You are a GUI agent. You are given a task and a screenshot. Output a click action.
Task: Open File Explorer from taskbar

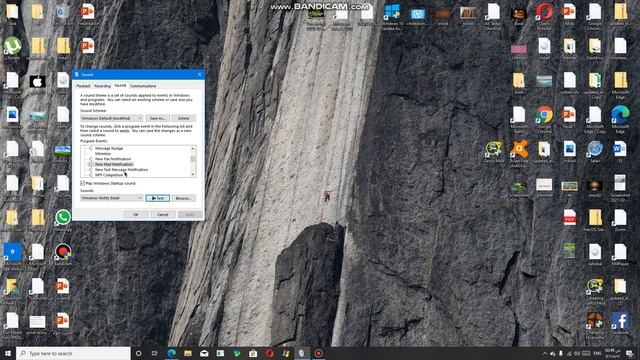tap(188, 353)
